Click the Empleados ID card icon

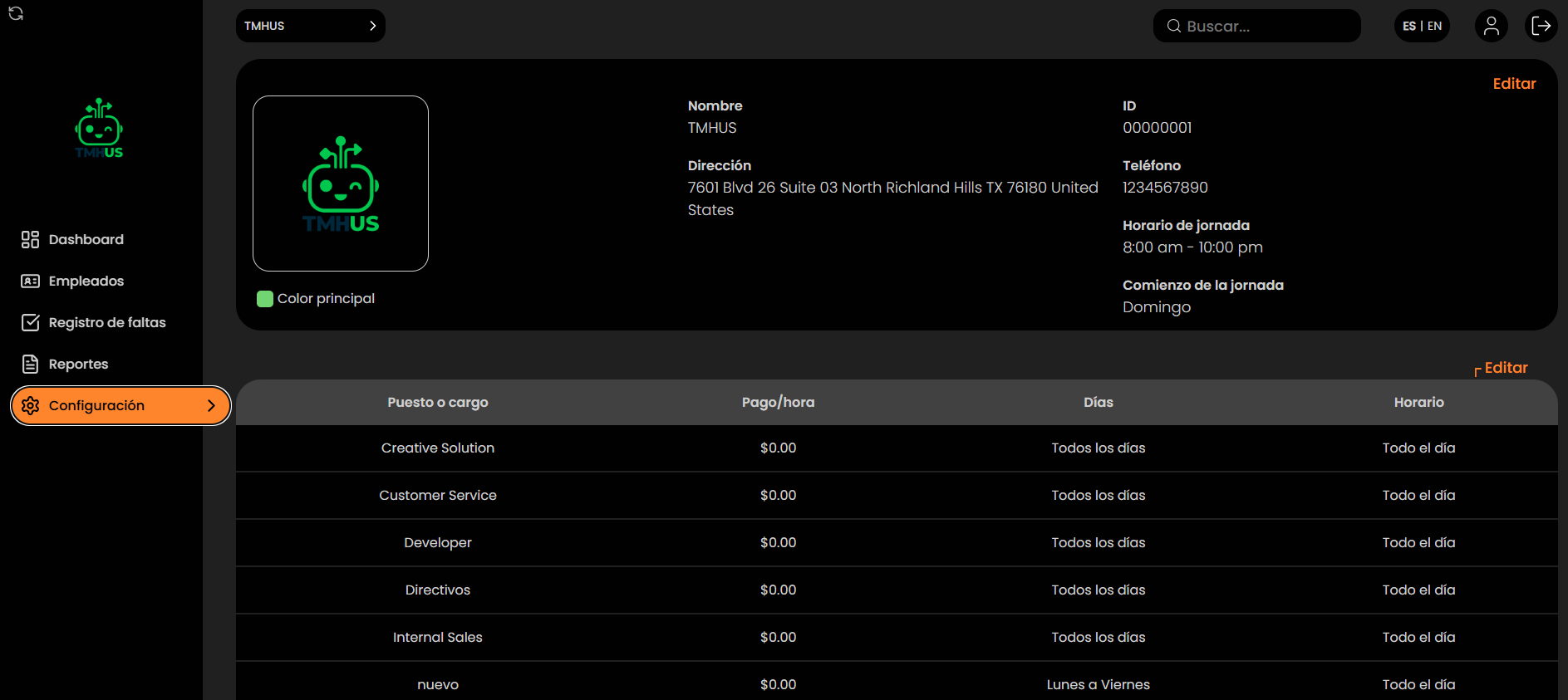click(x=31, y=281)
